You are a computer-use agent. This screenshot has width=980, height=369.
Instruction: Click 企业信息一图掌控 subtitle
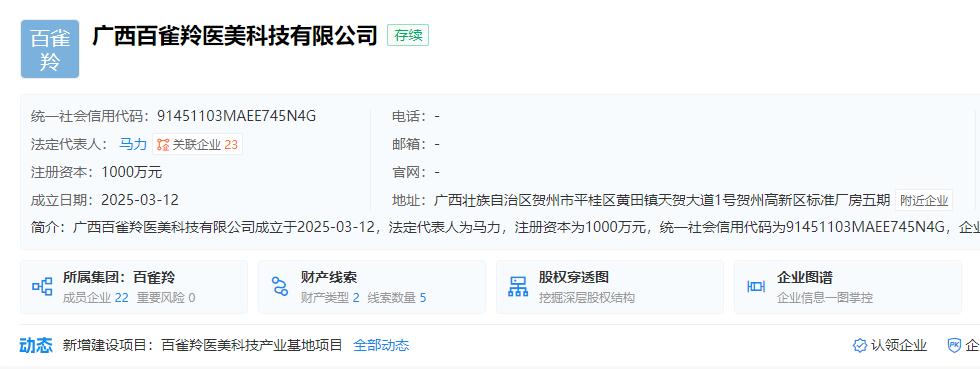(825, 298)
